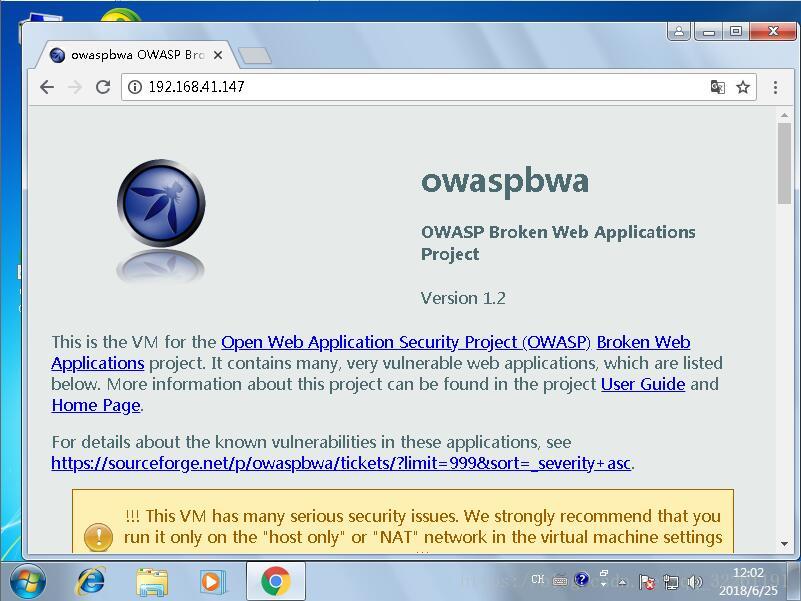Image resolution: width=801 pixels, height=601 pixels.
Task: Open Windows Media Player in taskbar
Action: [211, 582]
